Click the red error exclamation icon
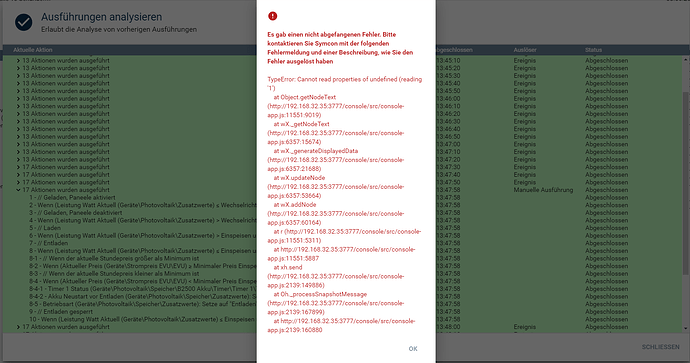 272,16
